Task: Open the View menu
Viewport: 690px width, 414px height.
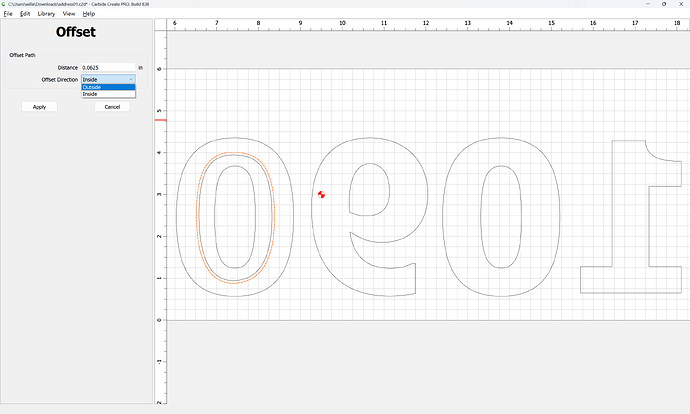Action: pos(69,14)
